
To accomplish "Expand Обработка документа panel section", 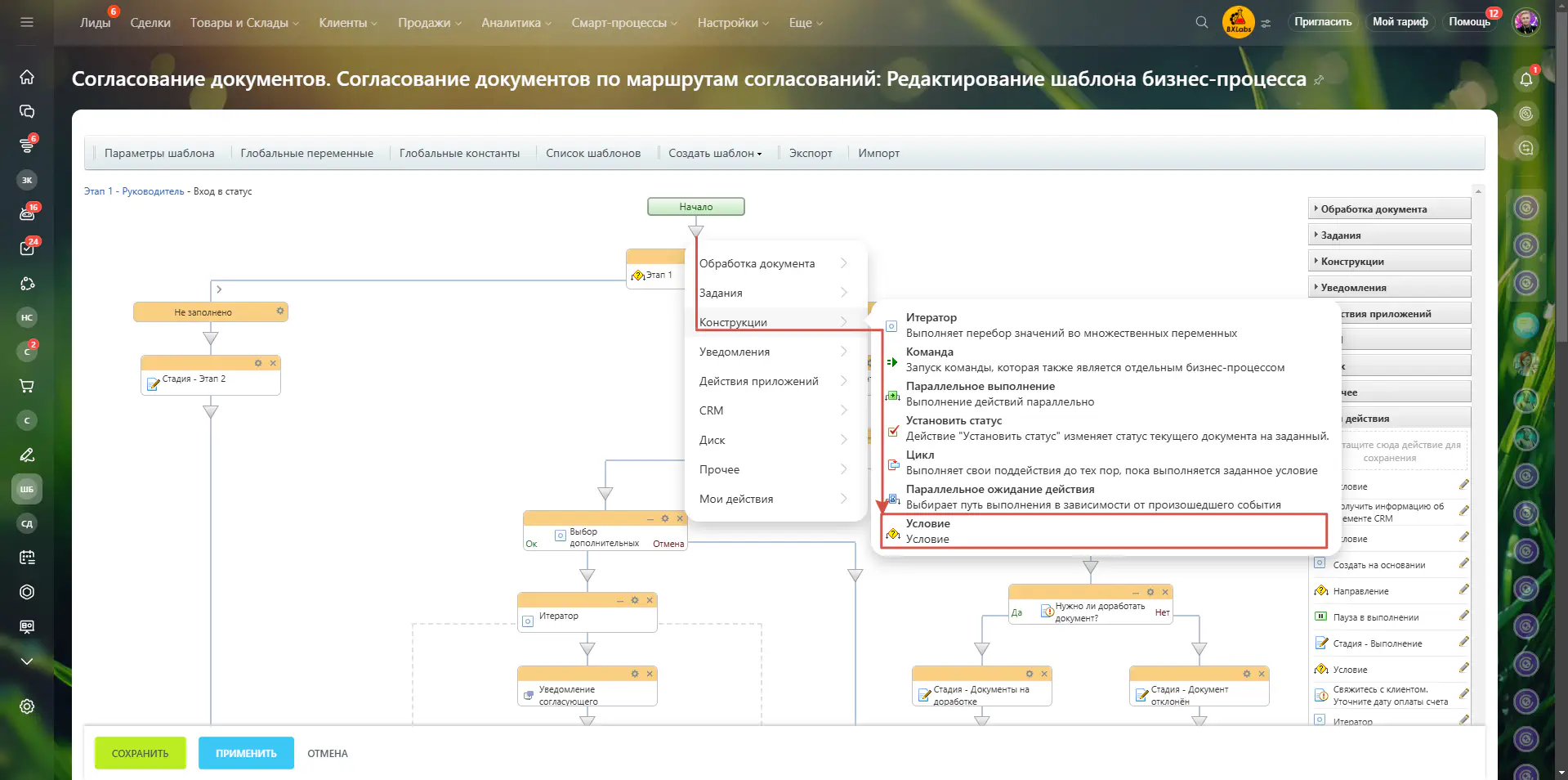I will (1388, 209).
